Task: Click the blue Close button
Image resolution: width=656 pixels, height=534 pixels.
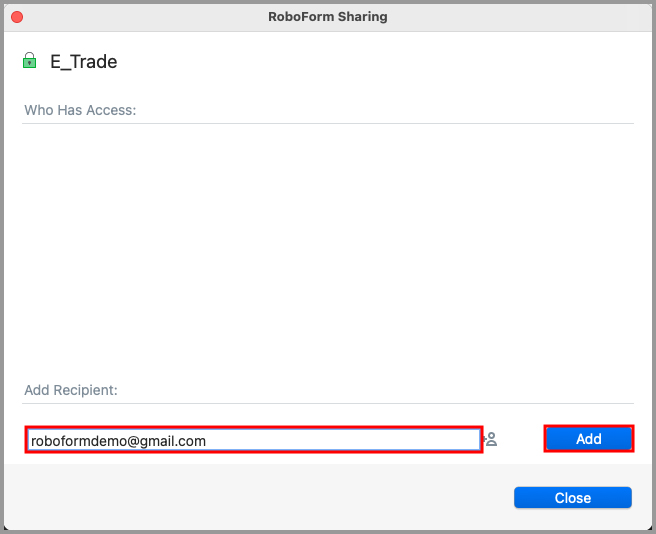Action: pyautogui.click(x=573, y=498)
